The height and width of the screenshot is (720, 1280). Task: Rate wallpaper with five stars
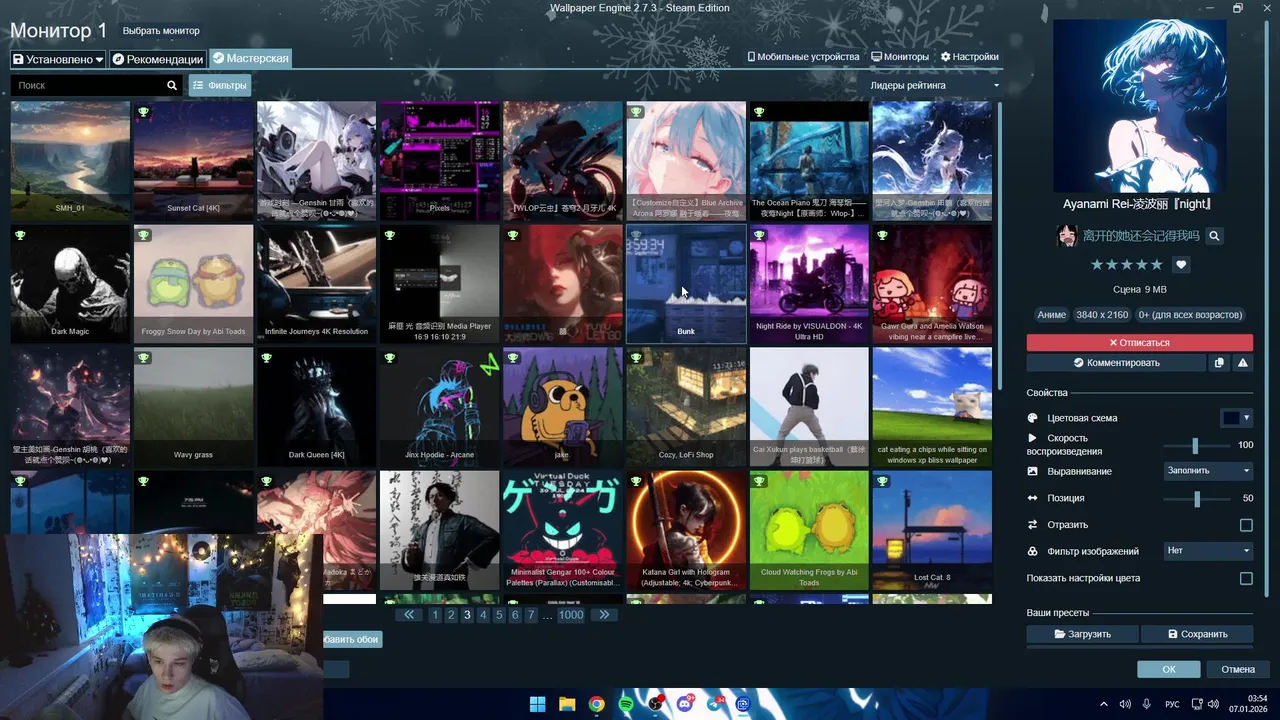coord(1156,265)
